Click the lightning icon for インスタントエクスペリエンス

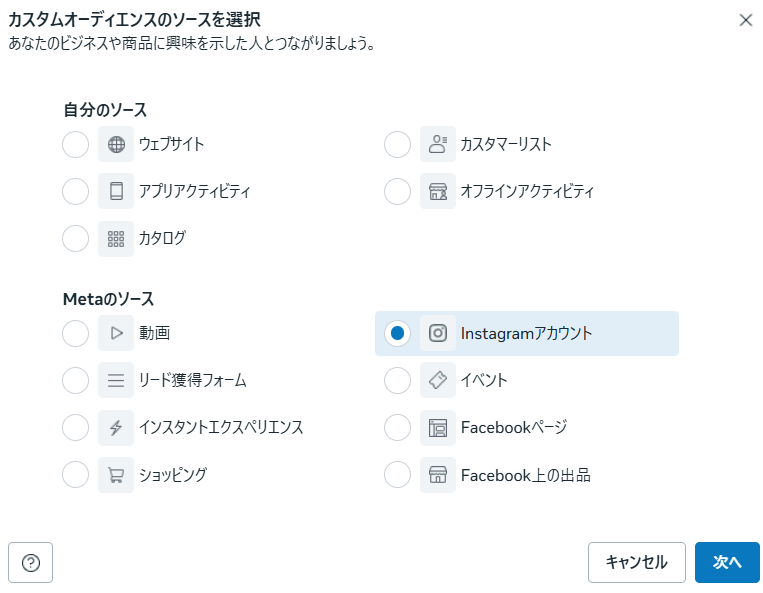pos(116,428)
